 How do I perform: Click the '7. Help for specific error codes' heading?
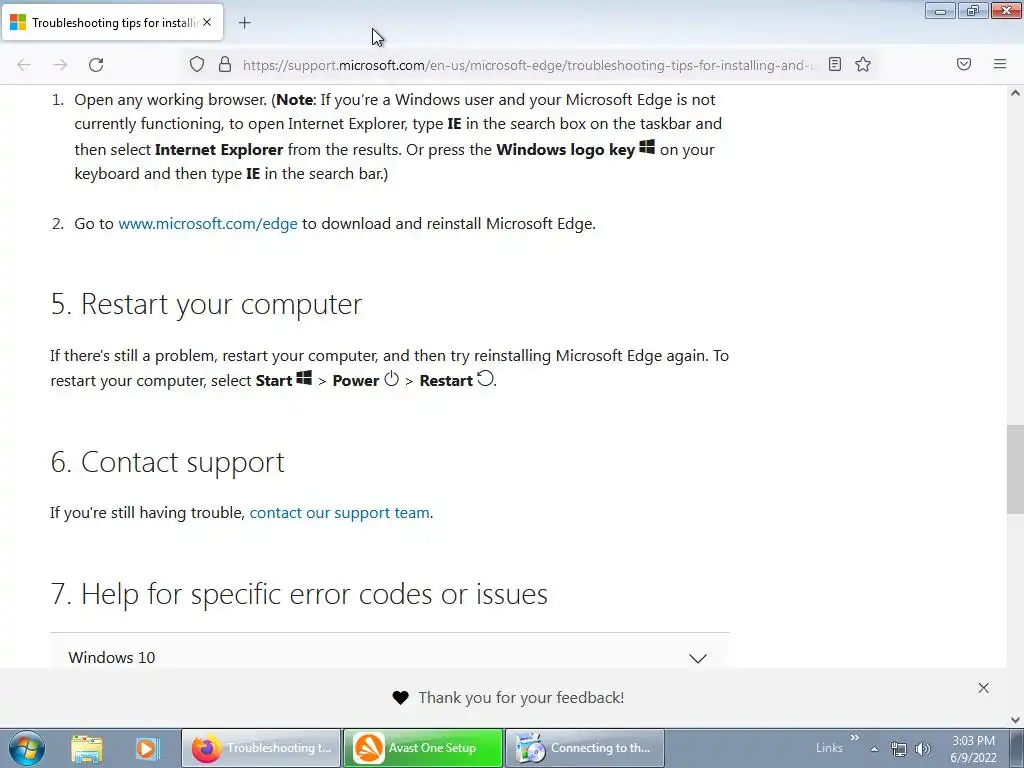click(x=299, y=594)
